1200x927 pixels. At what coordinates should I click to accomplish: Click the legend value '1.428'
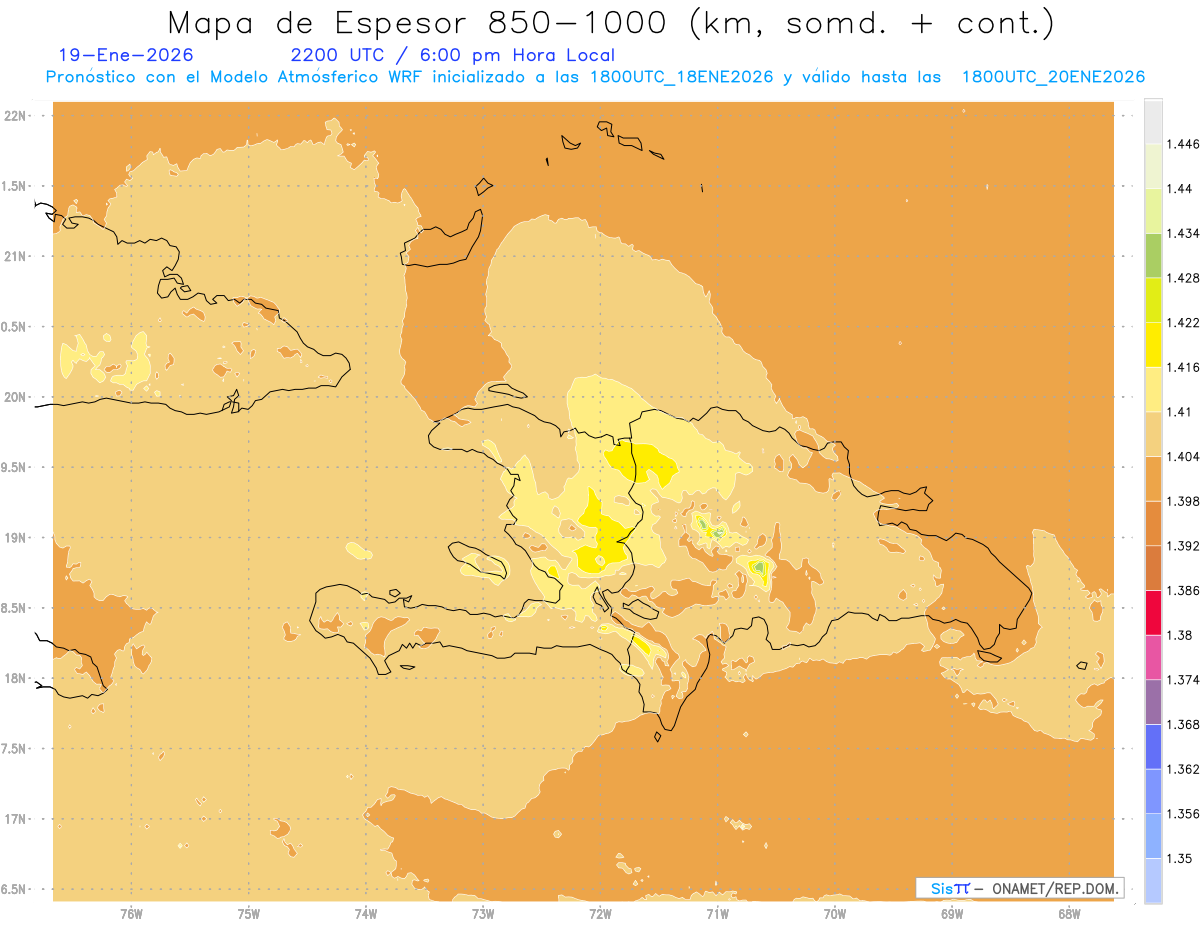click(1183, 278)
